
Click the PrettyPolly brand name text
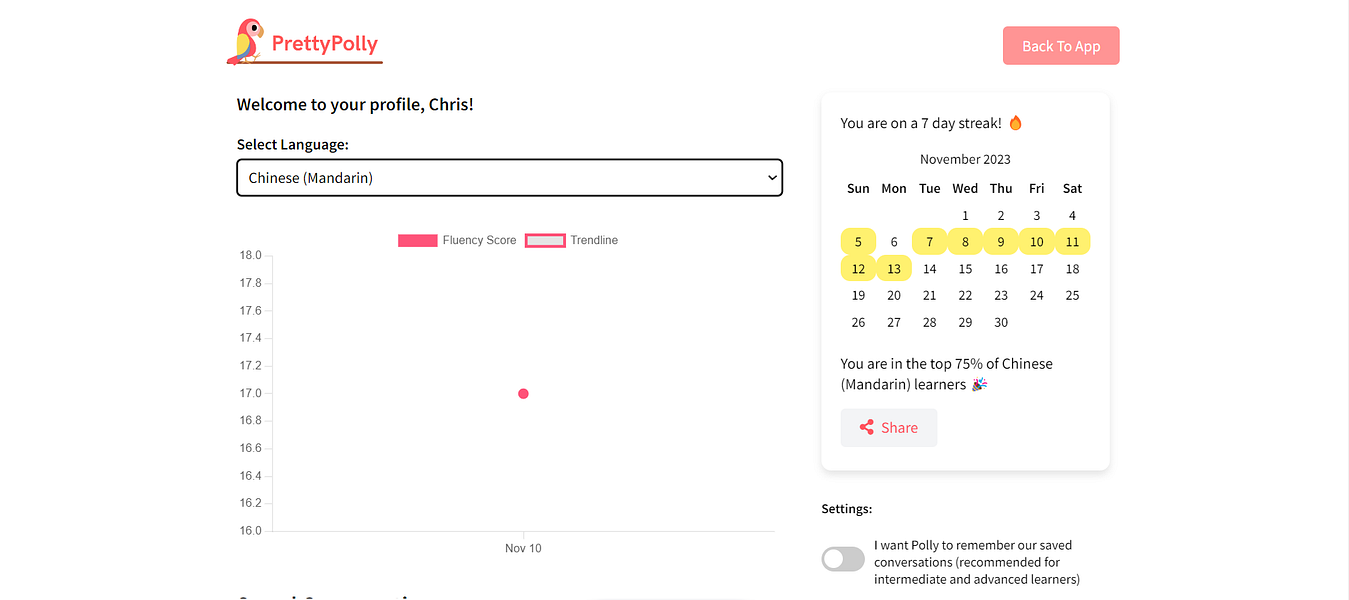click(x=325, y=44)
